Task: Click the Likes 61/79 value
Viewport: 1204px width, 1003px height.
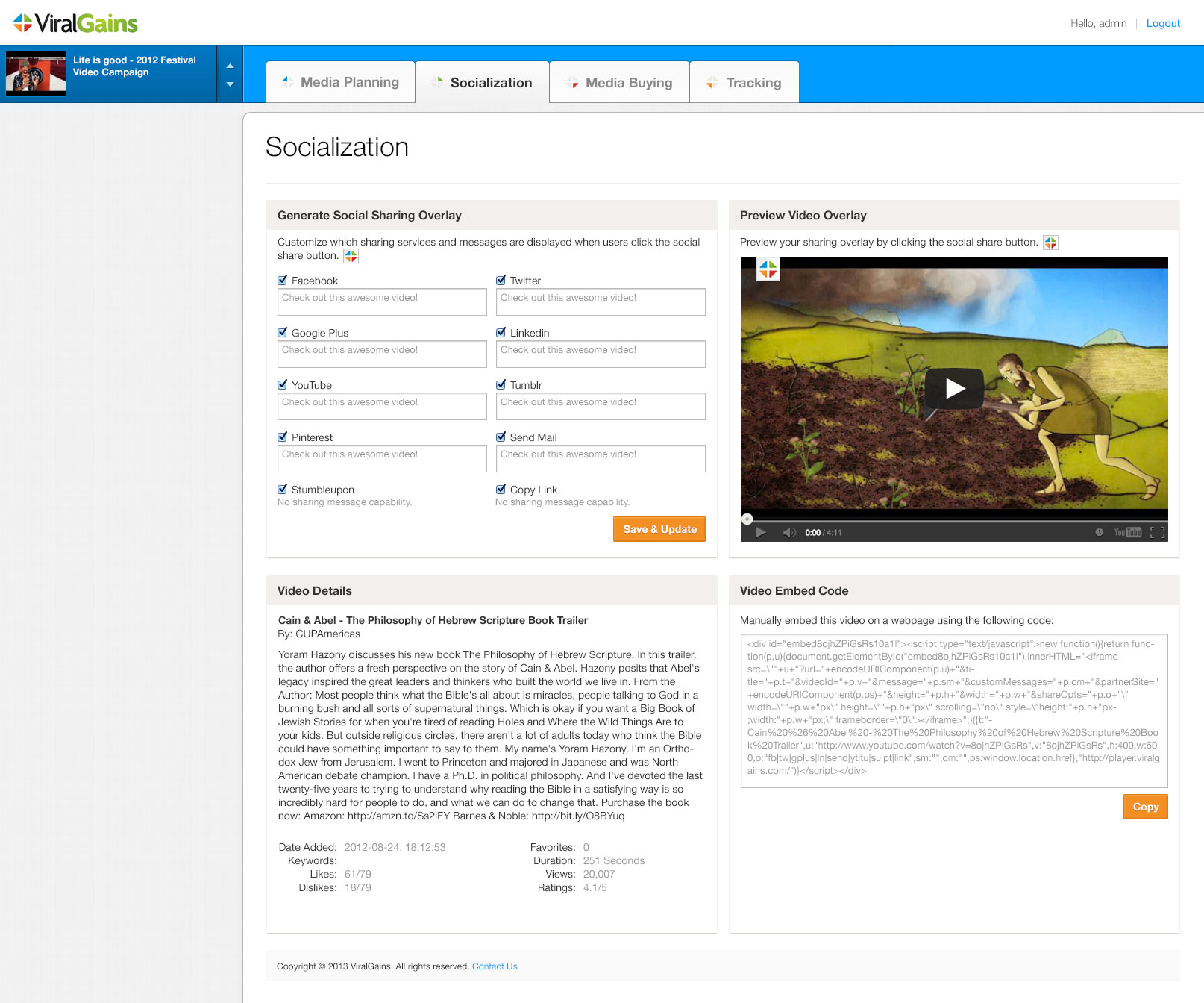Action: pyautogui.click(x=358, y=874)
